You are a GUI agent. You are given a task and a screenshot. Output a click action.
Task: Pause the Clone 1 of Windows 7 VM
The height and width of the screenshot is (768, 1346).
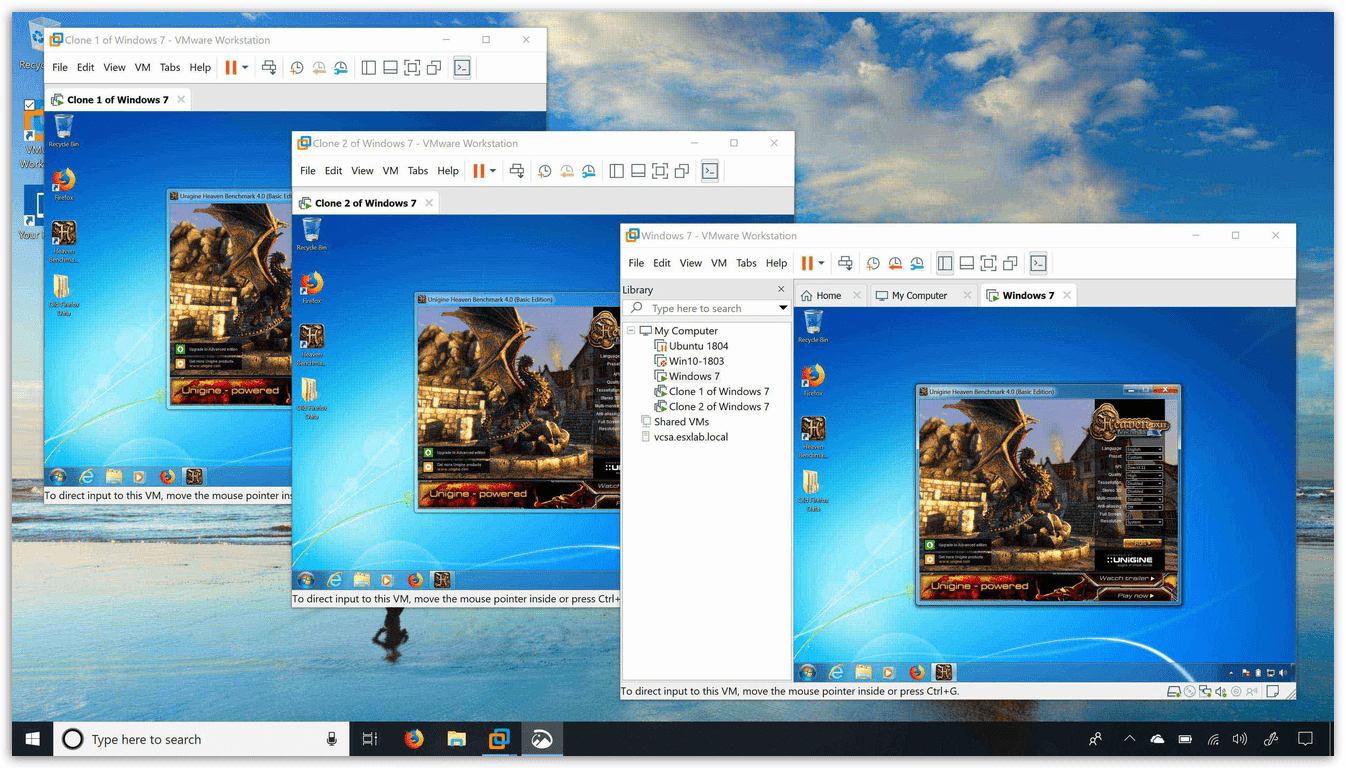pos(230,68)
